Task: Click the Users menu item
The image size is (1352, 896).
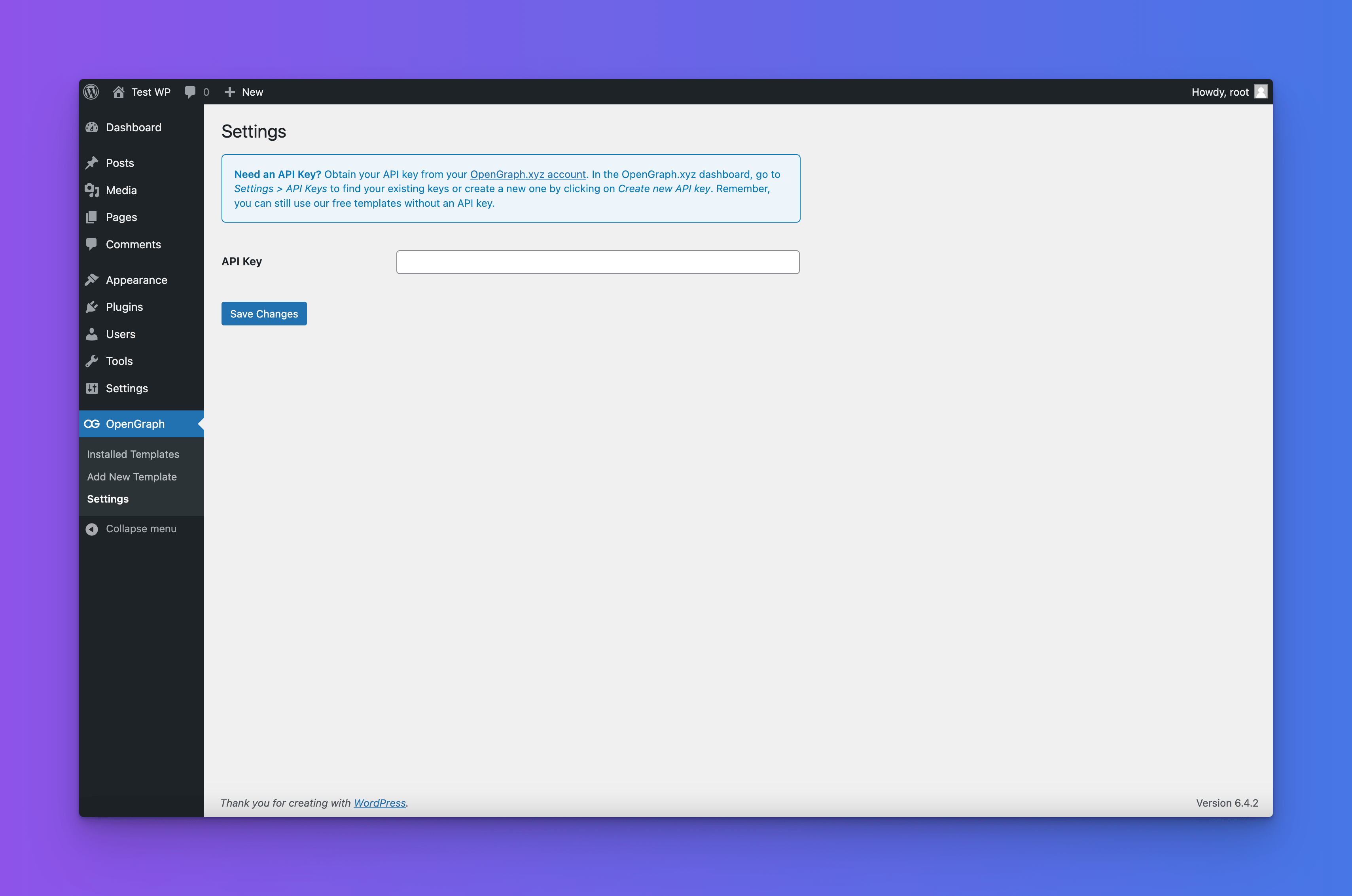Action: [119, 333]
